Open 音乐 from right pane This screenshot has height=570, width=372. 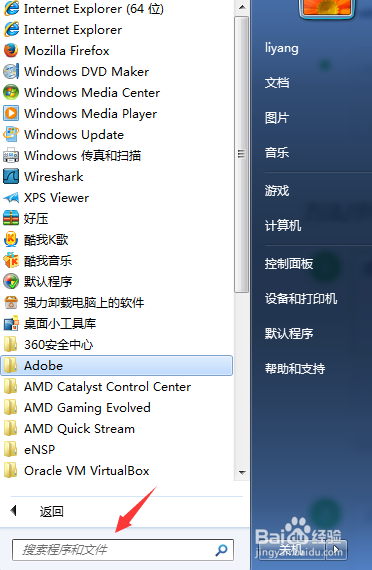(277, 153)
